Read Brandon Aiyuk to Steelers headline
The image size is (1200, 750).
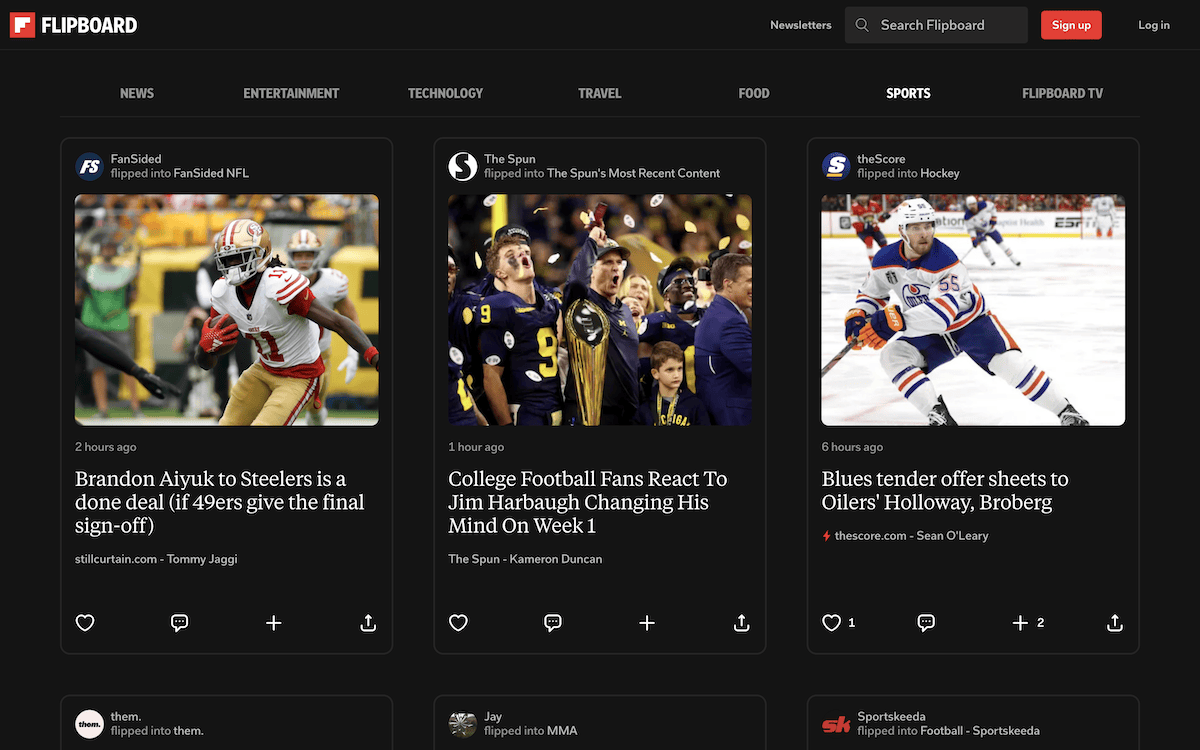pyautogui.click(x=220, y=502)
